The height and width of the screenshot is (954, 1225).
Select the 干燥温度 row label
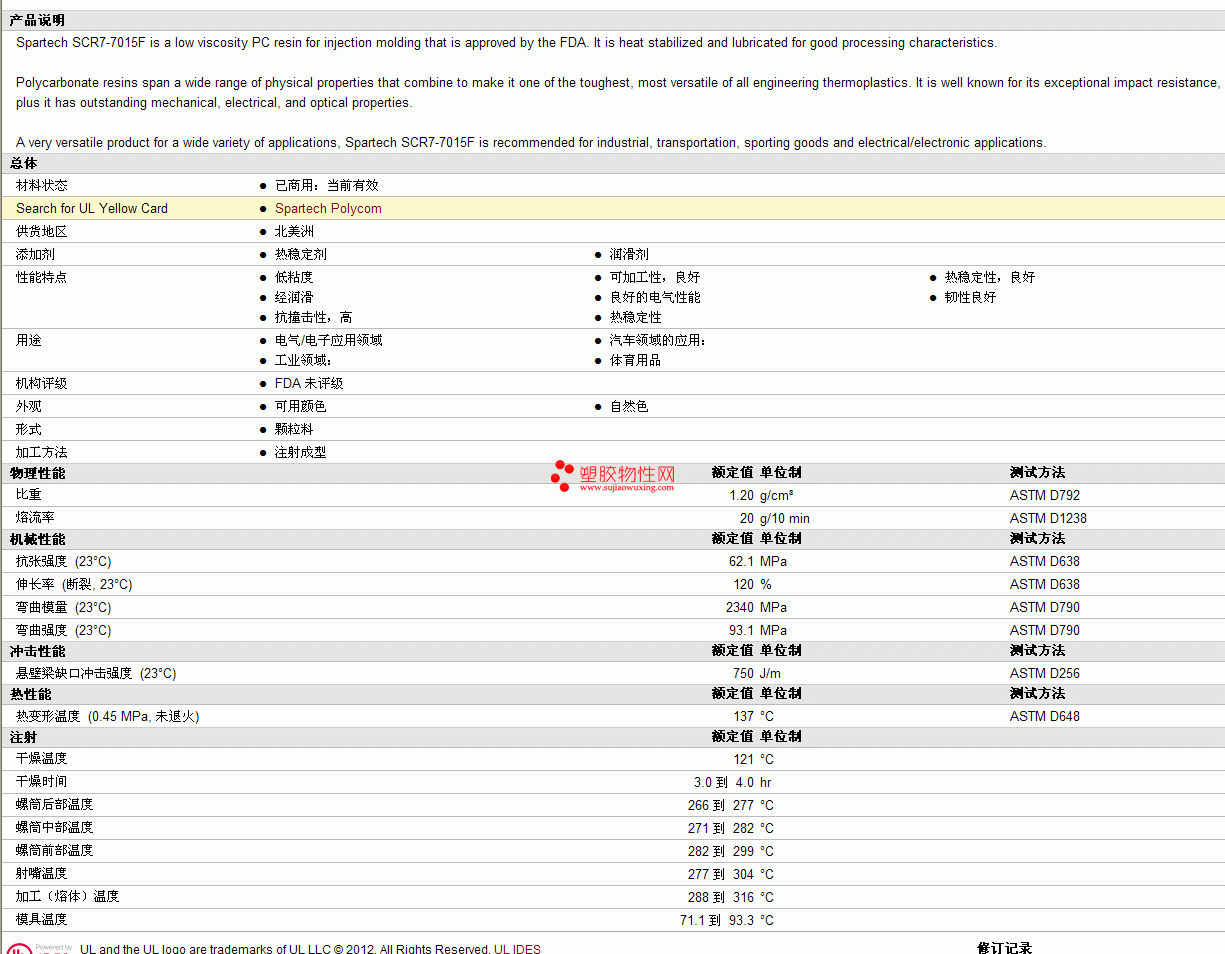click(x=42, y=758)
